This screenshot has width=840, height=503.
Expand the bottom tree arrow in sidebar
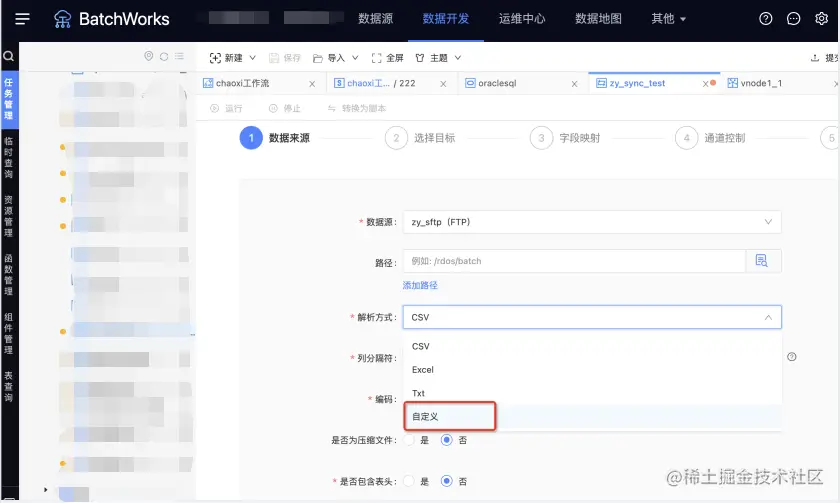coord(46,490)
